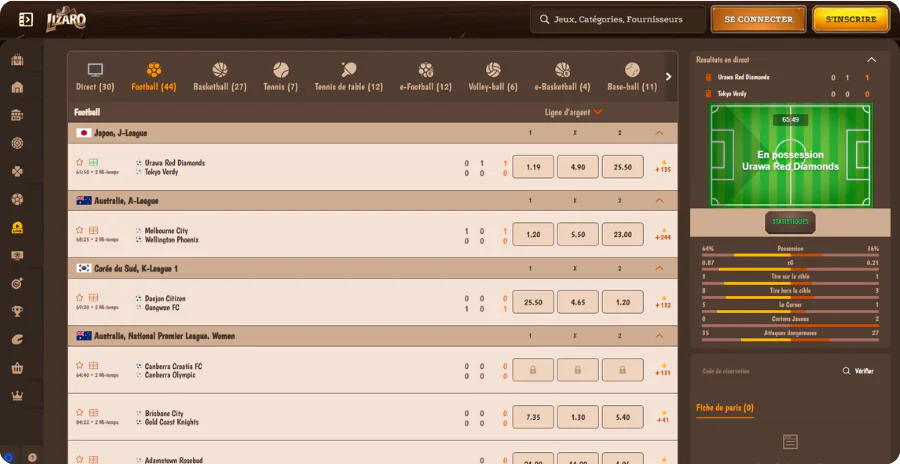
Task: Click Vérifier next to reservation code
Action: click(858, 371)
